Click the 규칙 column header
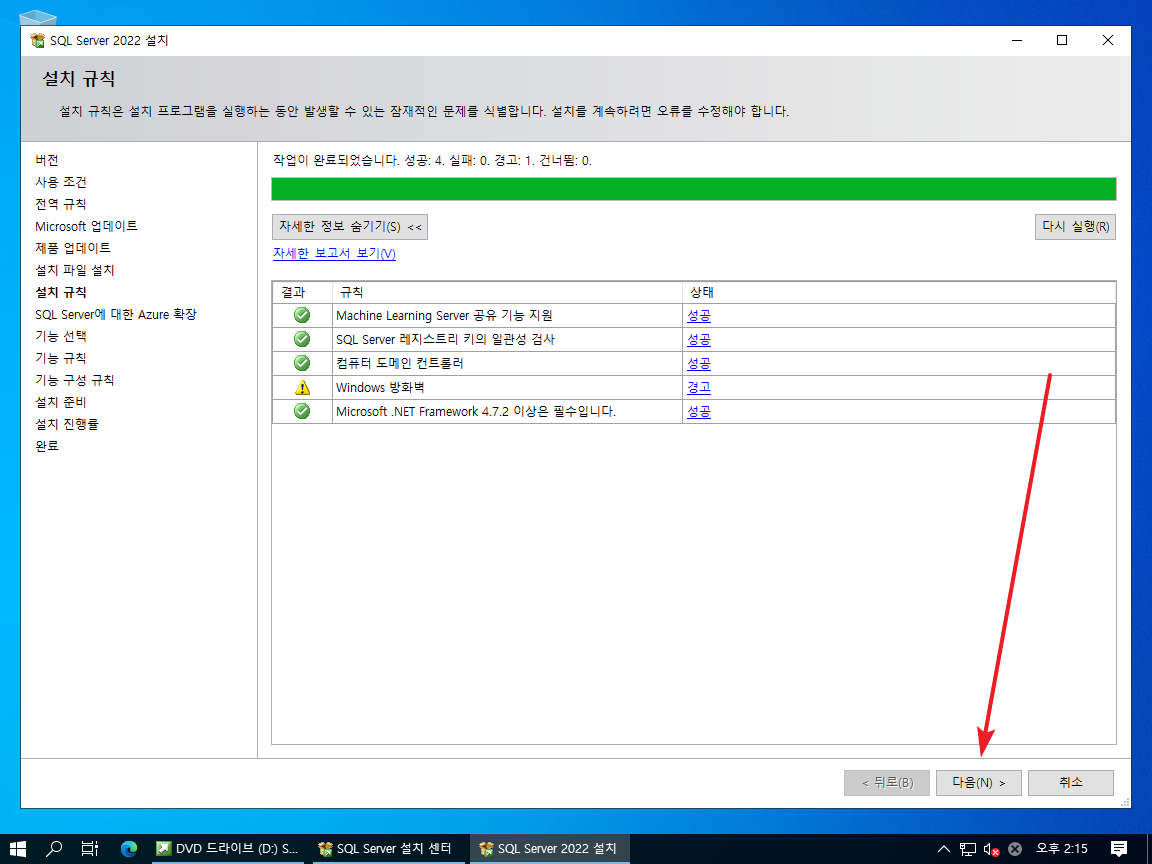This screenshot has width=1152, height=864. point(507,292)
